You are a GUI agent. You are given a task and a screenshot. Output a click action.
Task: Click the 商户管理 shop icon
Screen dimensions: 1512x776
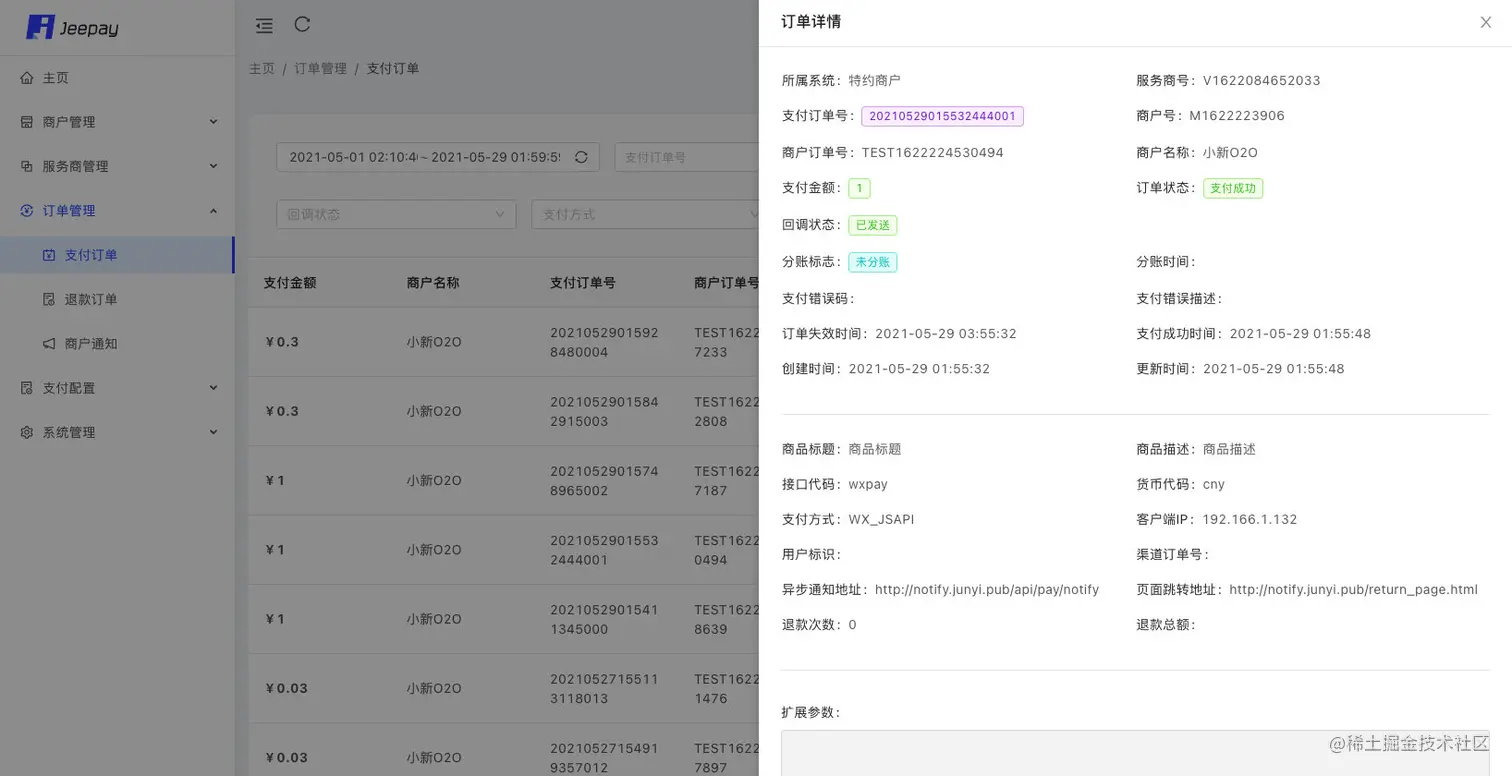point(27,122)
